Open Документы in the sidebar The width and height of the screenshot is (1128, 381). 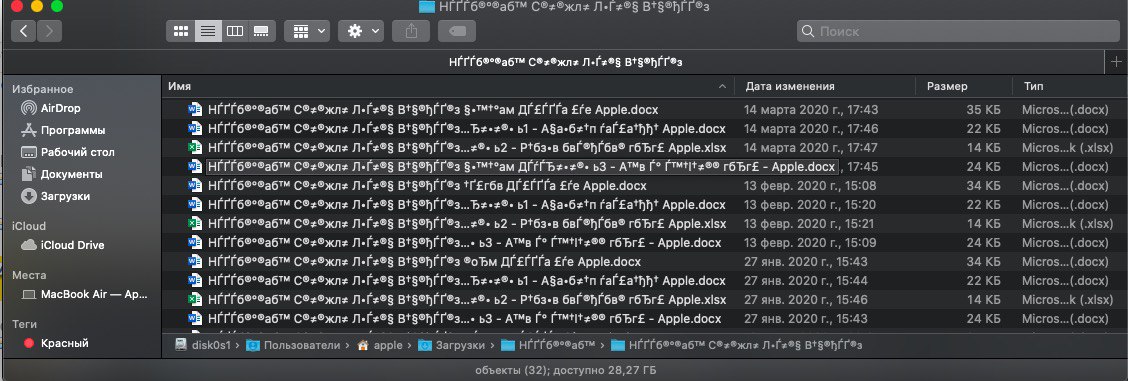[62, 175]
